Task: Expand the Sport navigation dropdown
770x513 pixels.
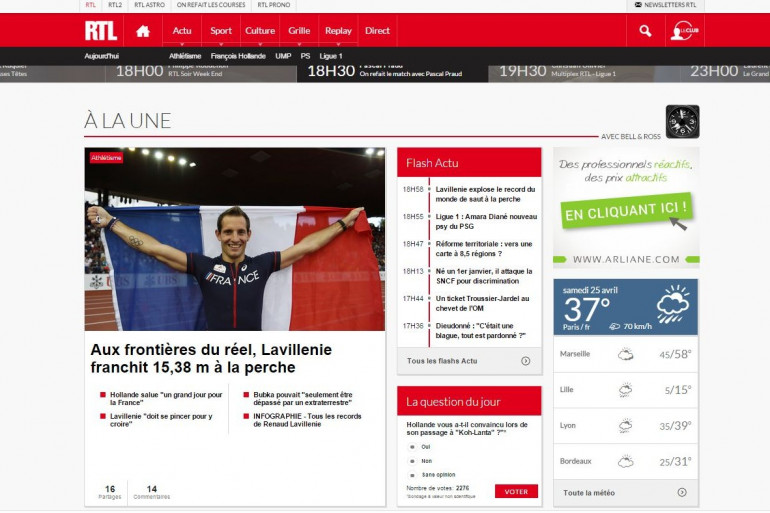Action: [x=221, y=31]
